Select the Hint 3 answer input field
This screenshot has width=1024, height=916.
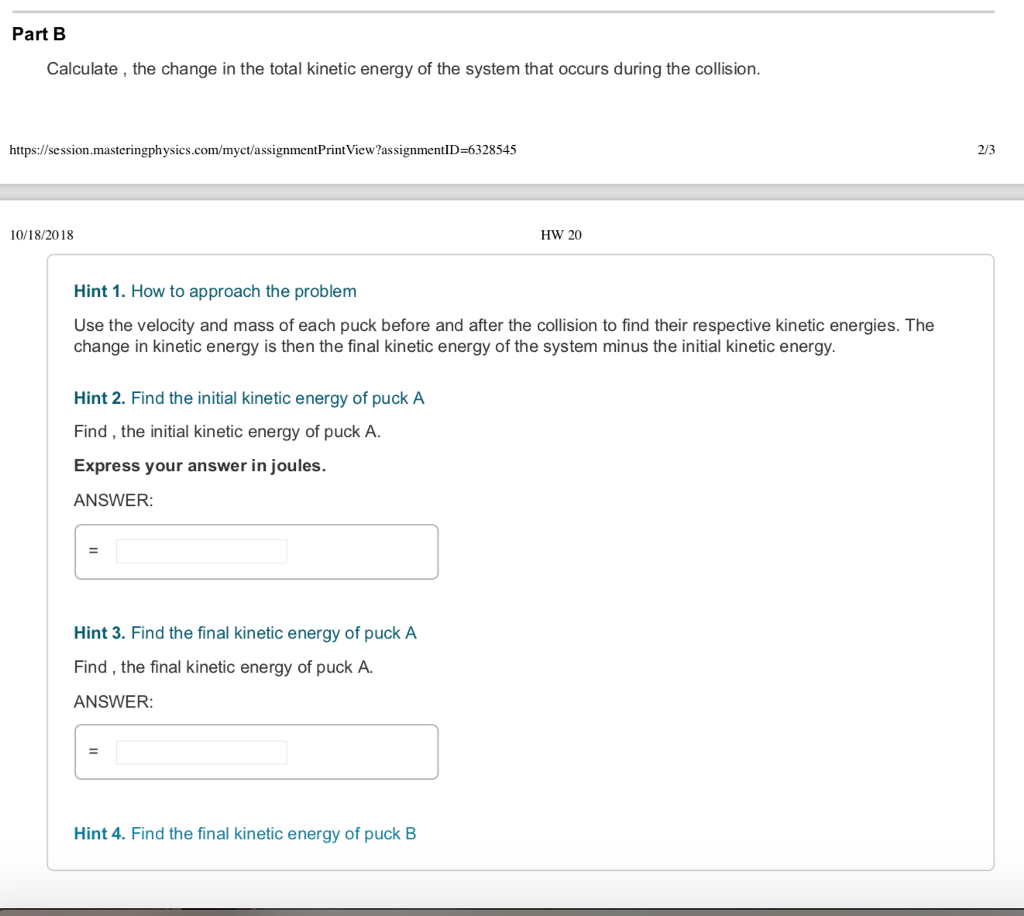tap(200, 751)
